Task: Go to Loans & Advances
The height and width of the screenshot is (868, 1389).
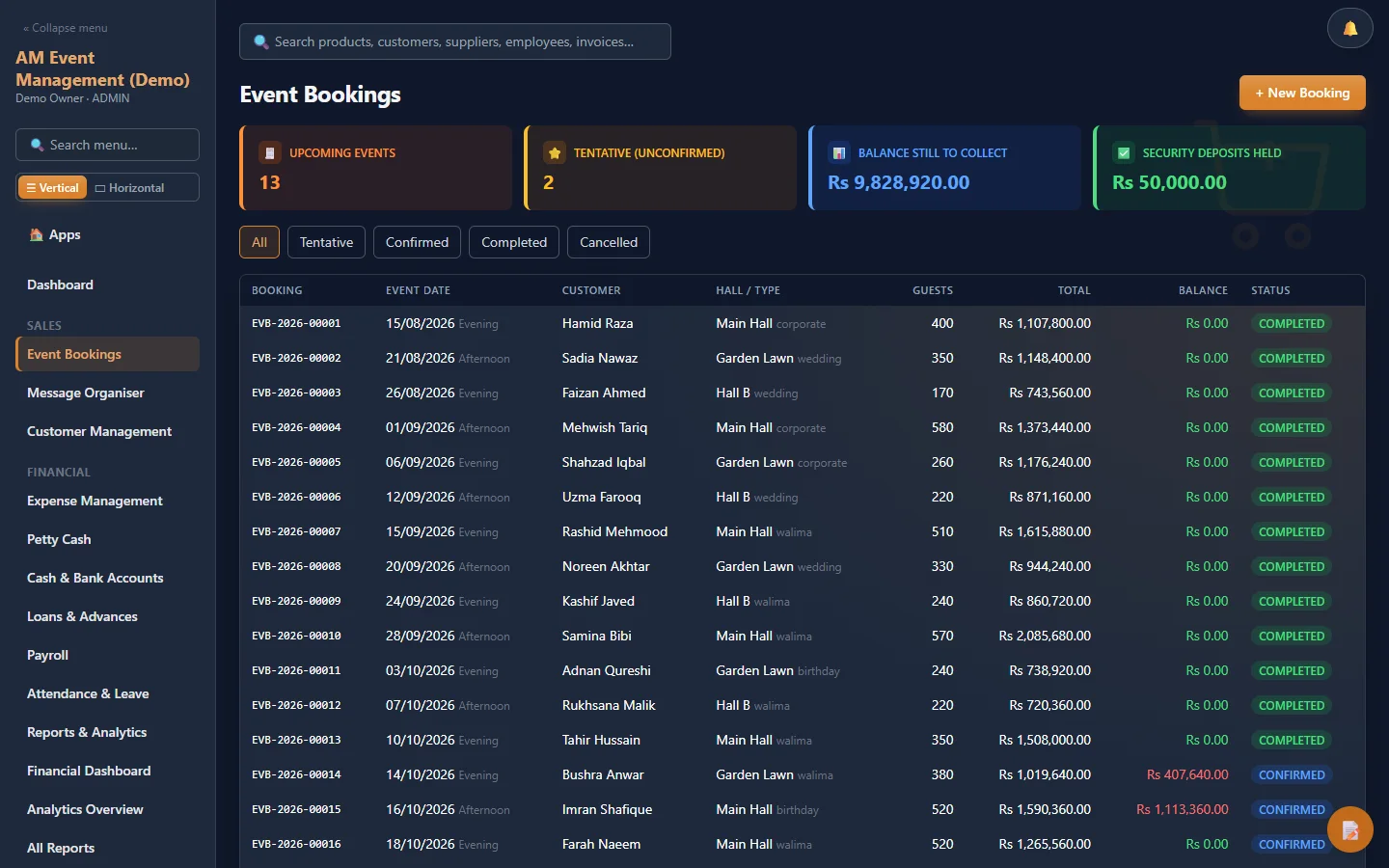Action: coord(107,616)
